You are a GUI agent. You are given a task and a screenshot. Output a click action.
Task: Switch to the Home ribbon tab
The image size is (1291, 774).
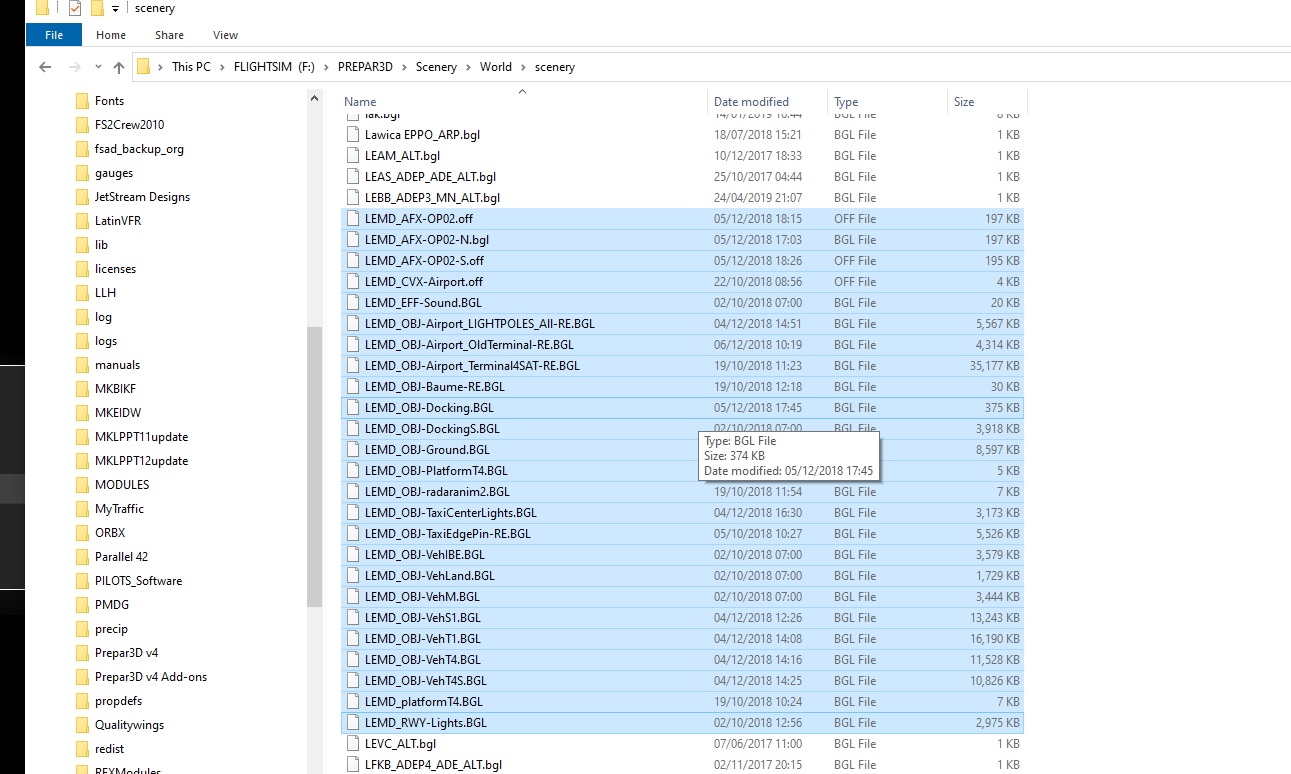click(111, 35)
